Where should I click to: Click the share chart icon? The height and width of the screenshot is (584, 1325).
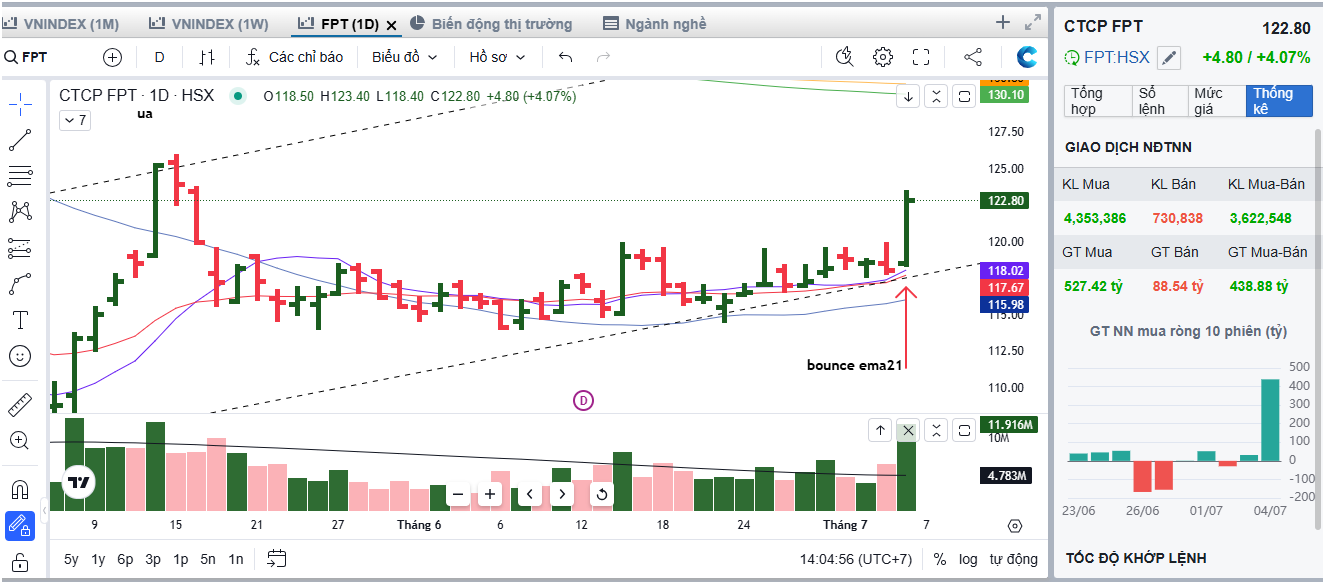pos(973,57)
